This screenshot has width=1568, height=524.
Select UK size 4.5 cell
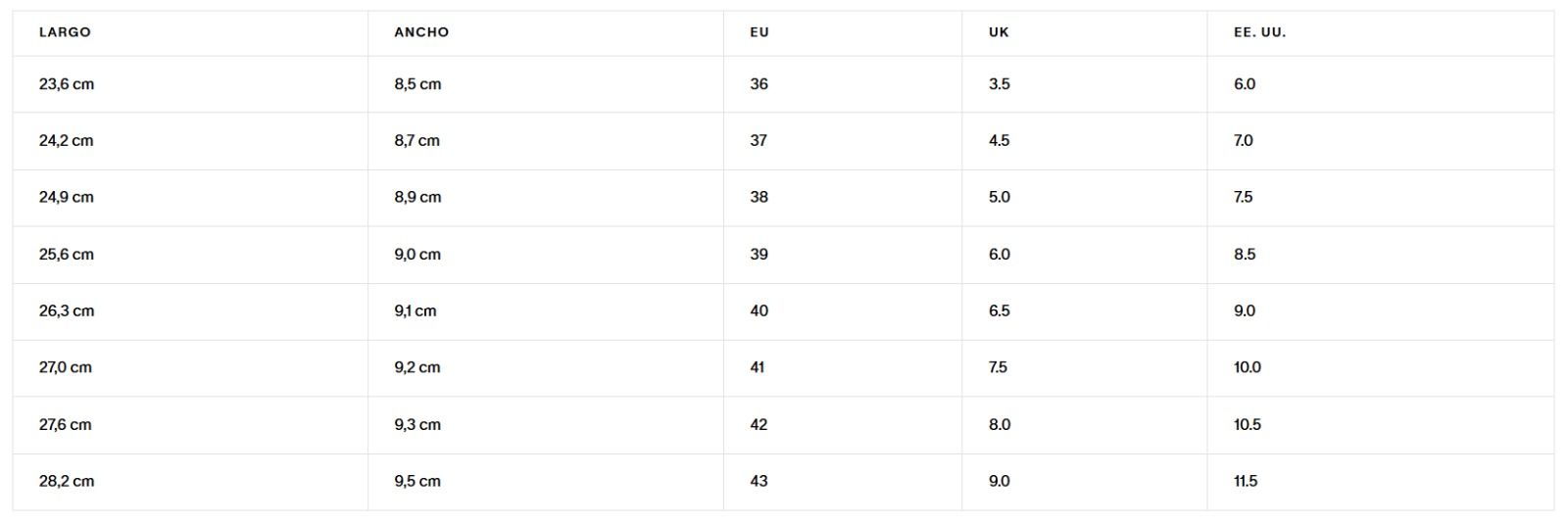click(x=1000, y=141)
